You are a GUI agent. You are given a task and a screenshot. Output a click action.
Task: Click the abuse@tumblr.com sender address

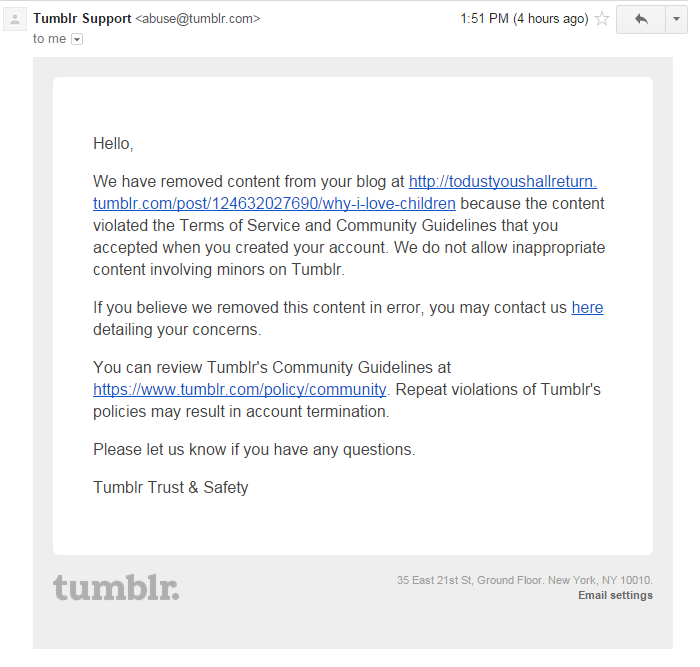pos(198,19)
